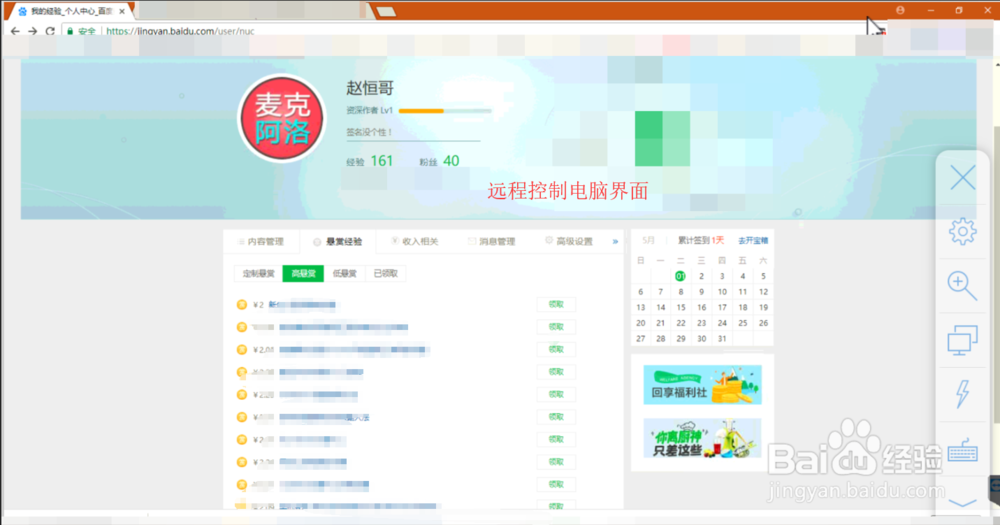Click the 麦克阿洛 avatar image
The height and width of the screenshot is (525, 1000).
click(x=281, y=119)
